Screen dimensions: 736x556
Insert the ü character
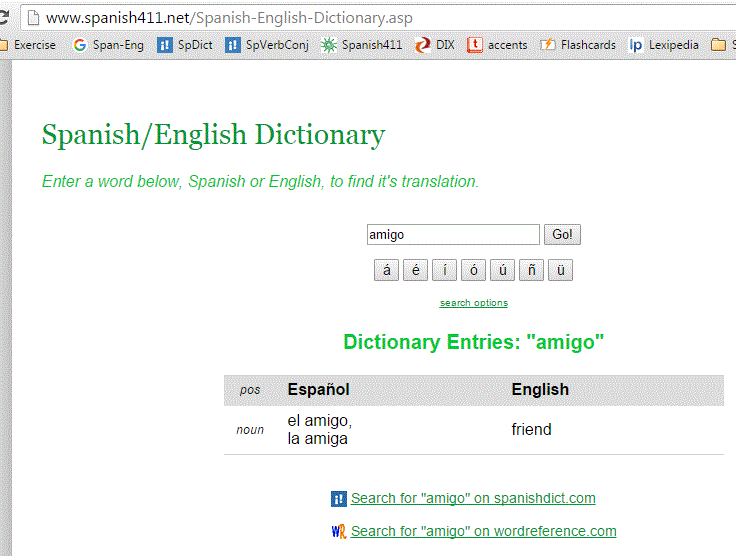560,270
